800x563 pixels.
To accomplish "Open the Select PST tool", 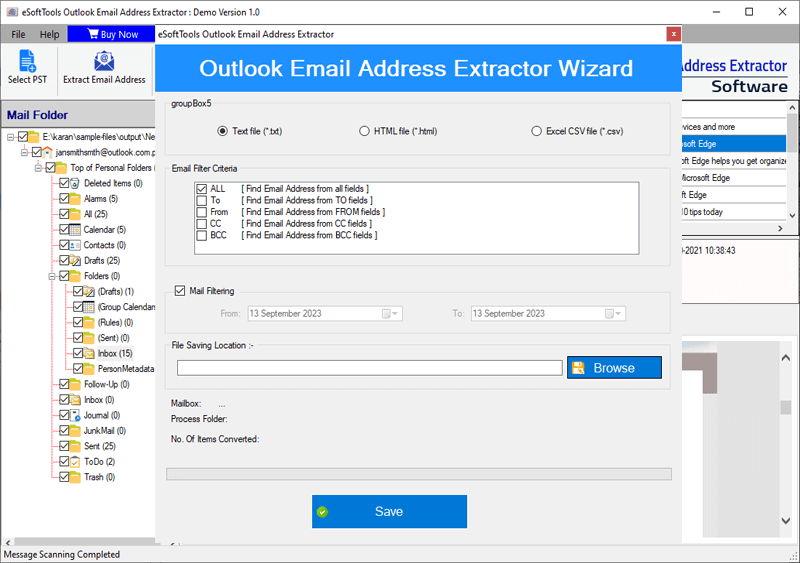I will (27, 67).
